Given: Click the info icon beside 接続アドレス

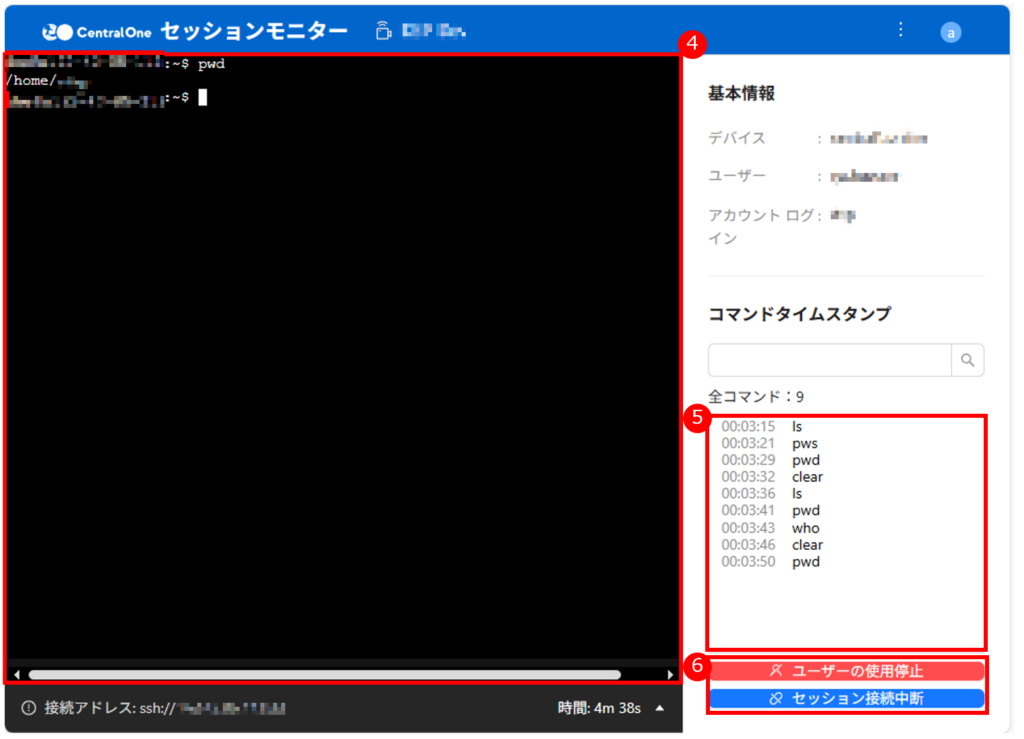Looking at the screenshot, I should [x=28, y=708].
